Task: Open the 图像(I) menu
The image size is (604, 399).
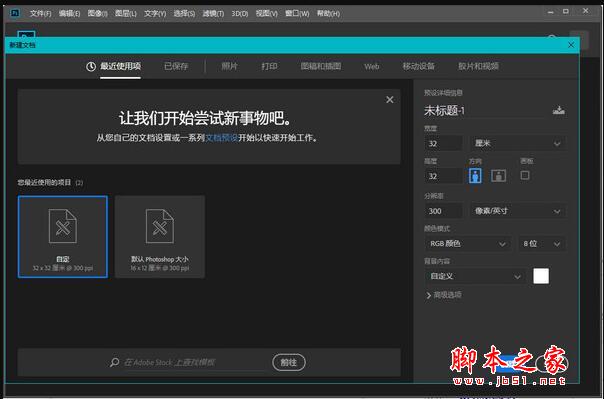Action: 97,13
